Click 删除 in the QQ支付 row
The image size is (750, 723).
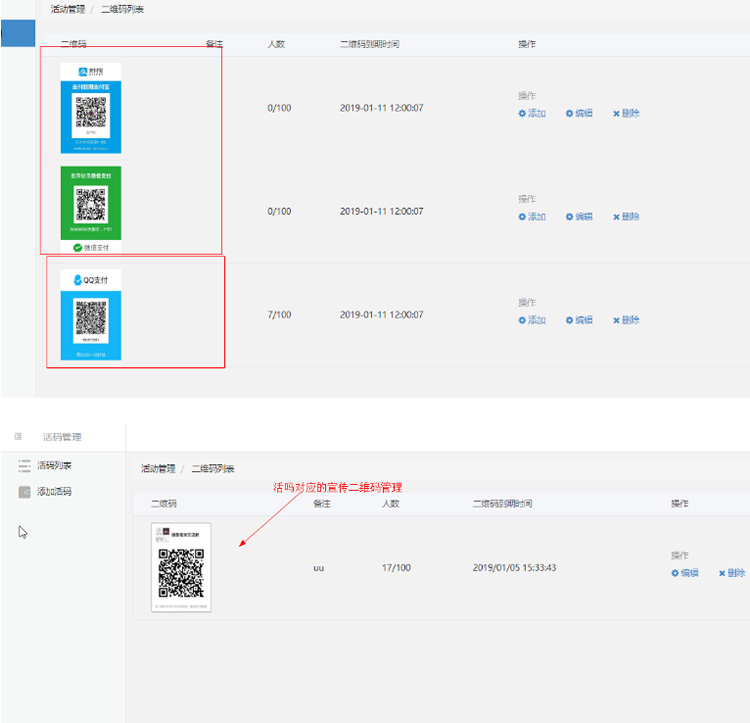tap(626, 320)
